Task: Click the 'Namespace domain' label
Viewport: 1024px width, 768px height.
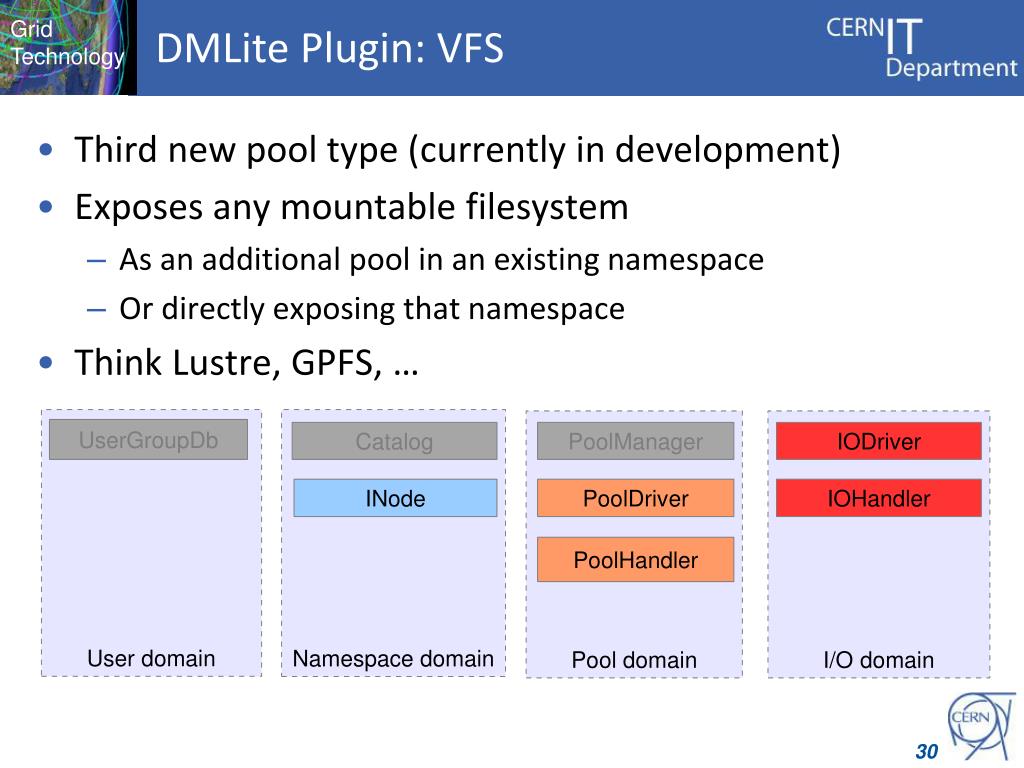Action: [393, 658]
